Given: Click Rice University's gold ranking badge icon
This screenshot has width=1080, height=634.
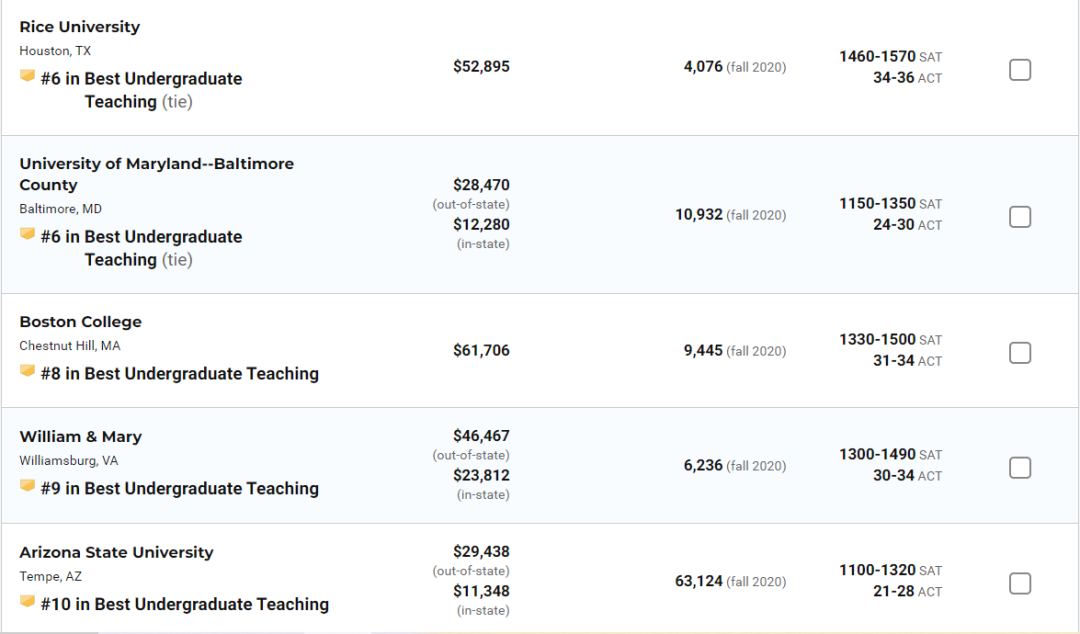Looking at the screenshot, I should (x=28, y=77).
